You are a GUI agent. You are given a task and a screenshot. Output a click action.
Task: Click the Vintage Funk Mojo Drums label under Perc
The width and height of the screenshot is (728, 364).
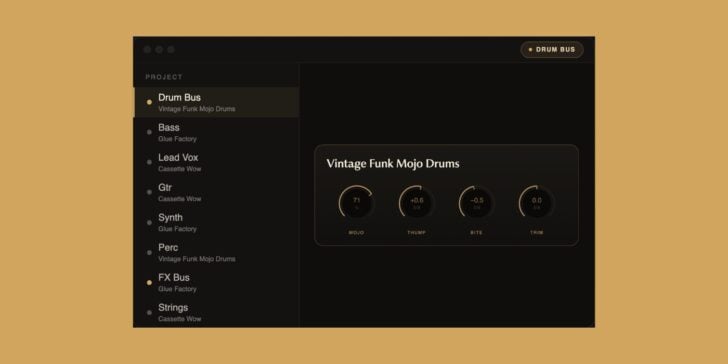coord(197,259)
